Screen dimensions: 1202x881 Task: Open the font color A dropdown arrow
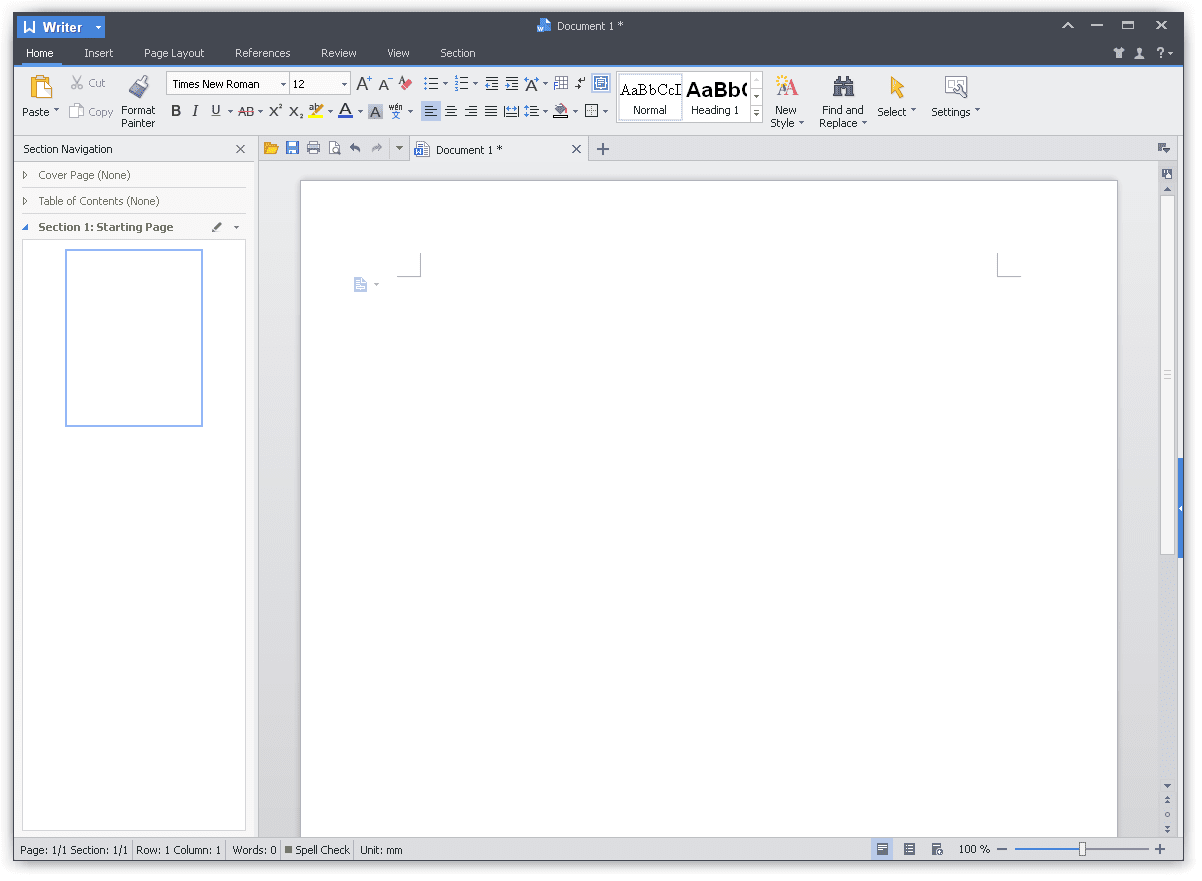tap(360, 111)
